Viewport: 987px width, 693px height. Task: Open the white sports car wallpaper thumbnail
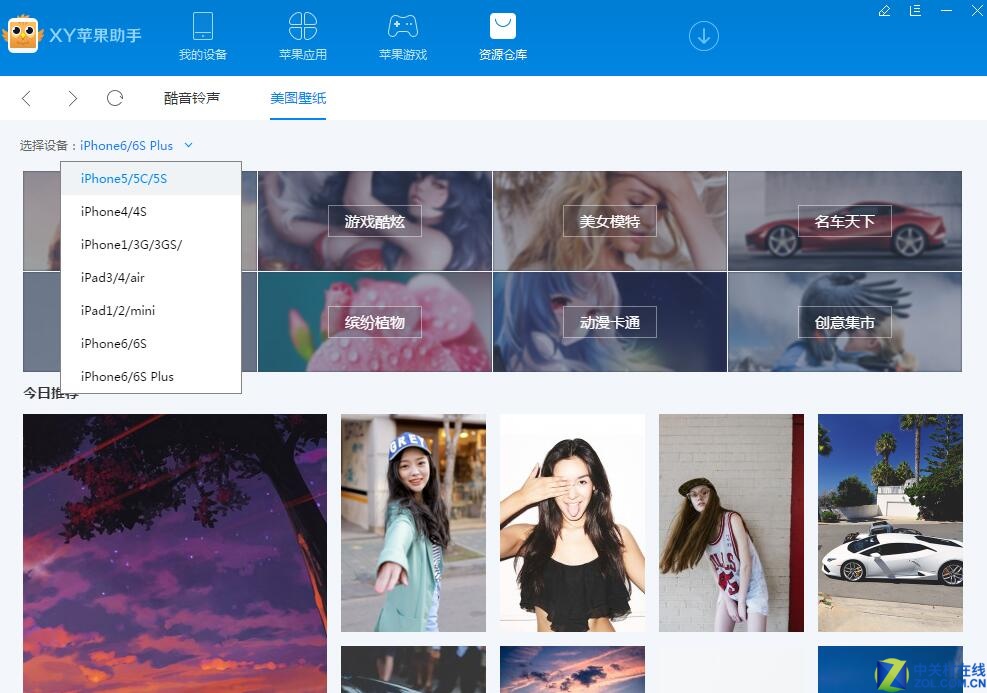(890, 522)
